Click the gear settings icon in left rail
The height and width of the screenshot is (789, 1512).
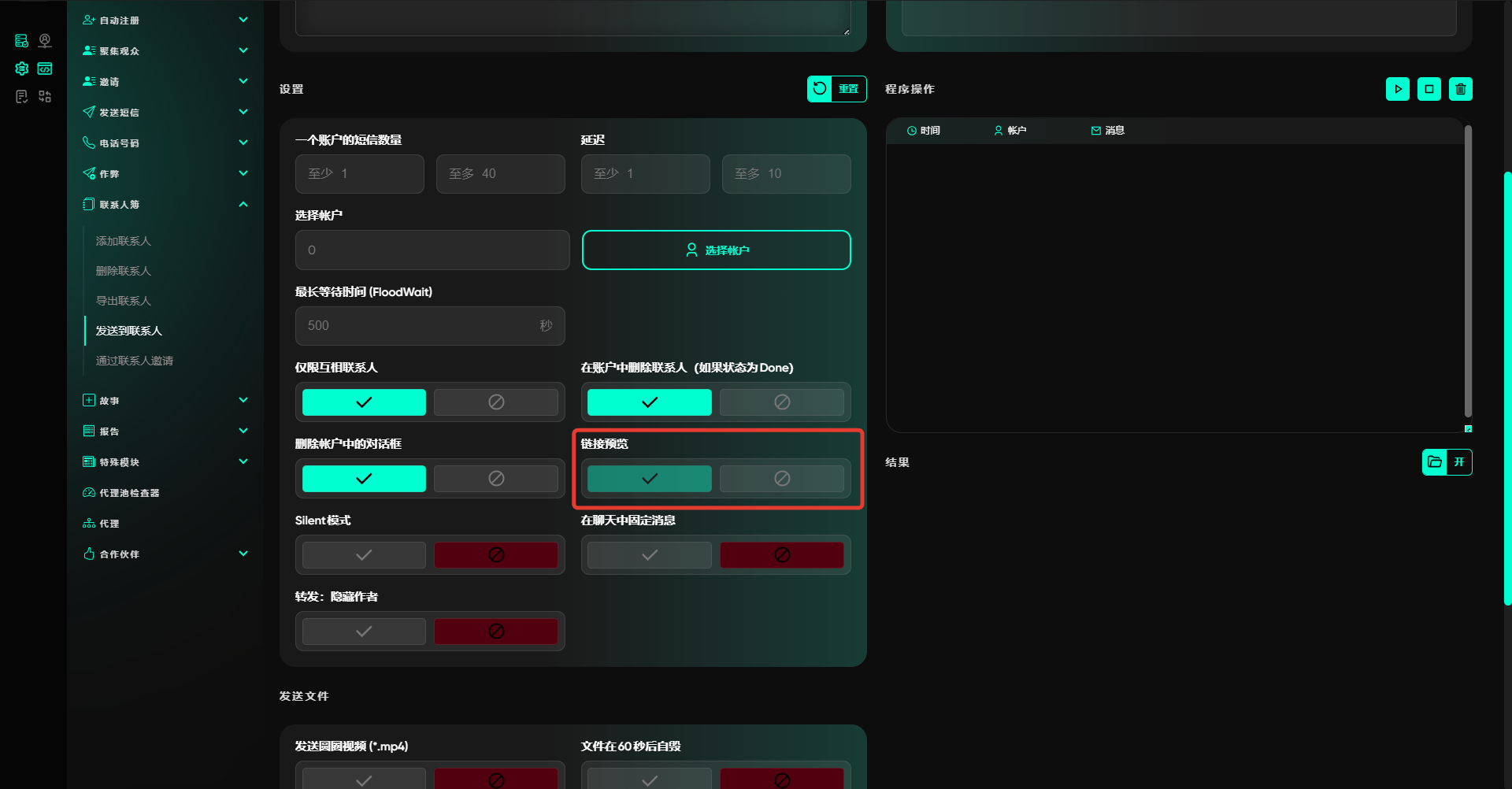tap(22, 69)
